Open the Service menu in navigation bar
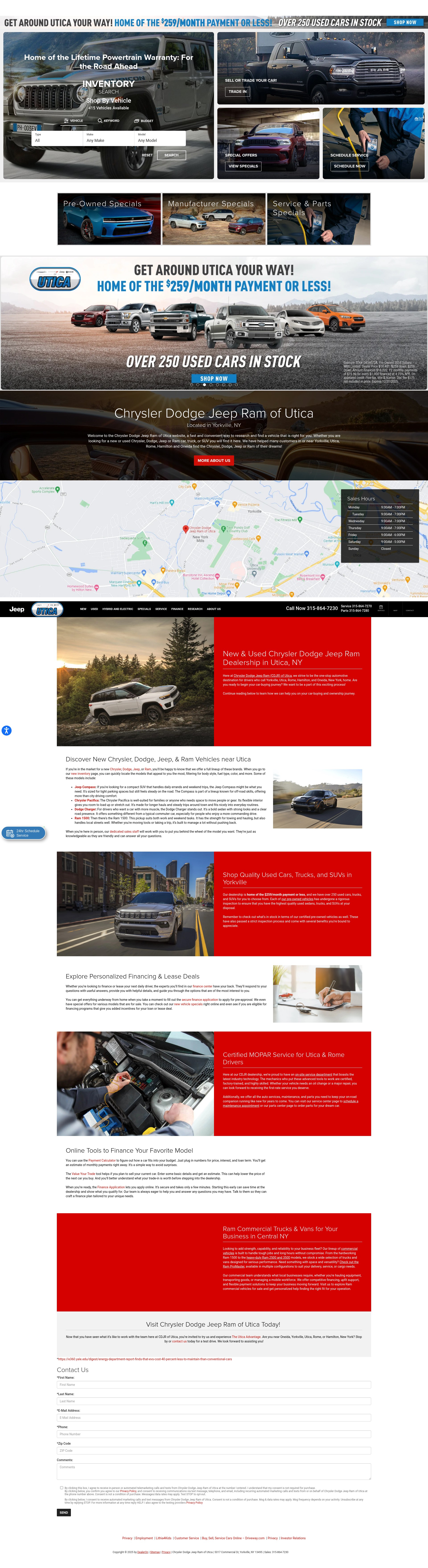428x1568 pixels. (161, 609)
